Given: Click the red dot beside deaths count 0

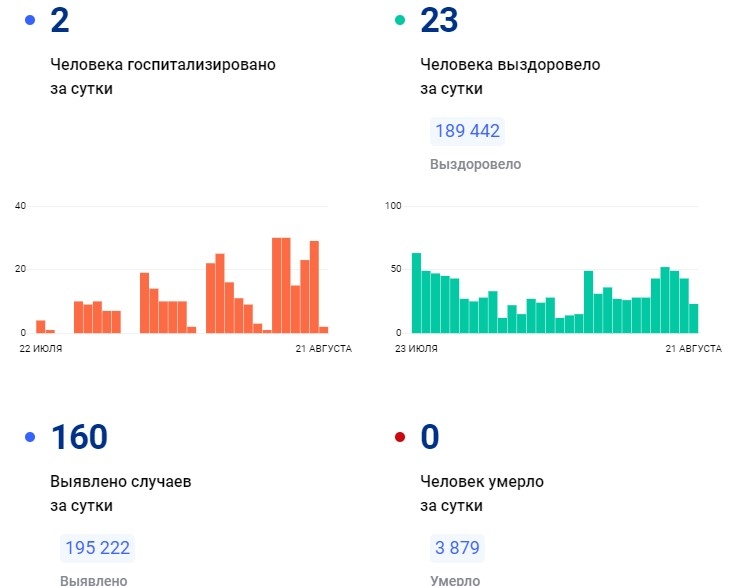Looking at the screenshot, I should coord(400,437).
